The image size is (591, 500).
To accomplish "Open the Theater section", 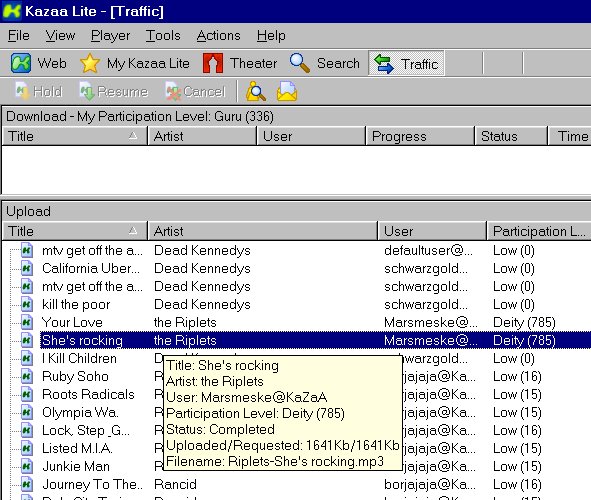I will click(240, 63).
